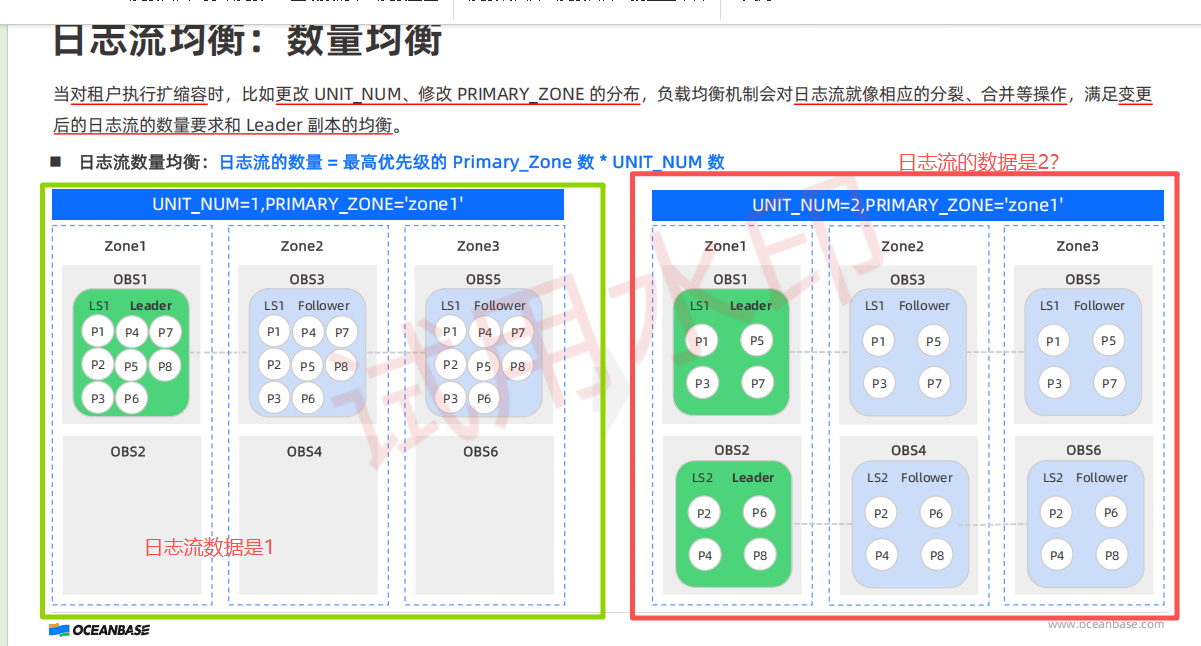This screenshot has width=1201, height=646.
Task: Click P5 in OBS1 Leader under UNIT_NUM=2
Action: click(x=757, y=341)
